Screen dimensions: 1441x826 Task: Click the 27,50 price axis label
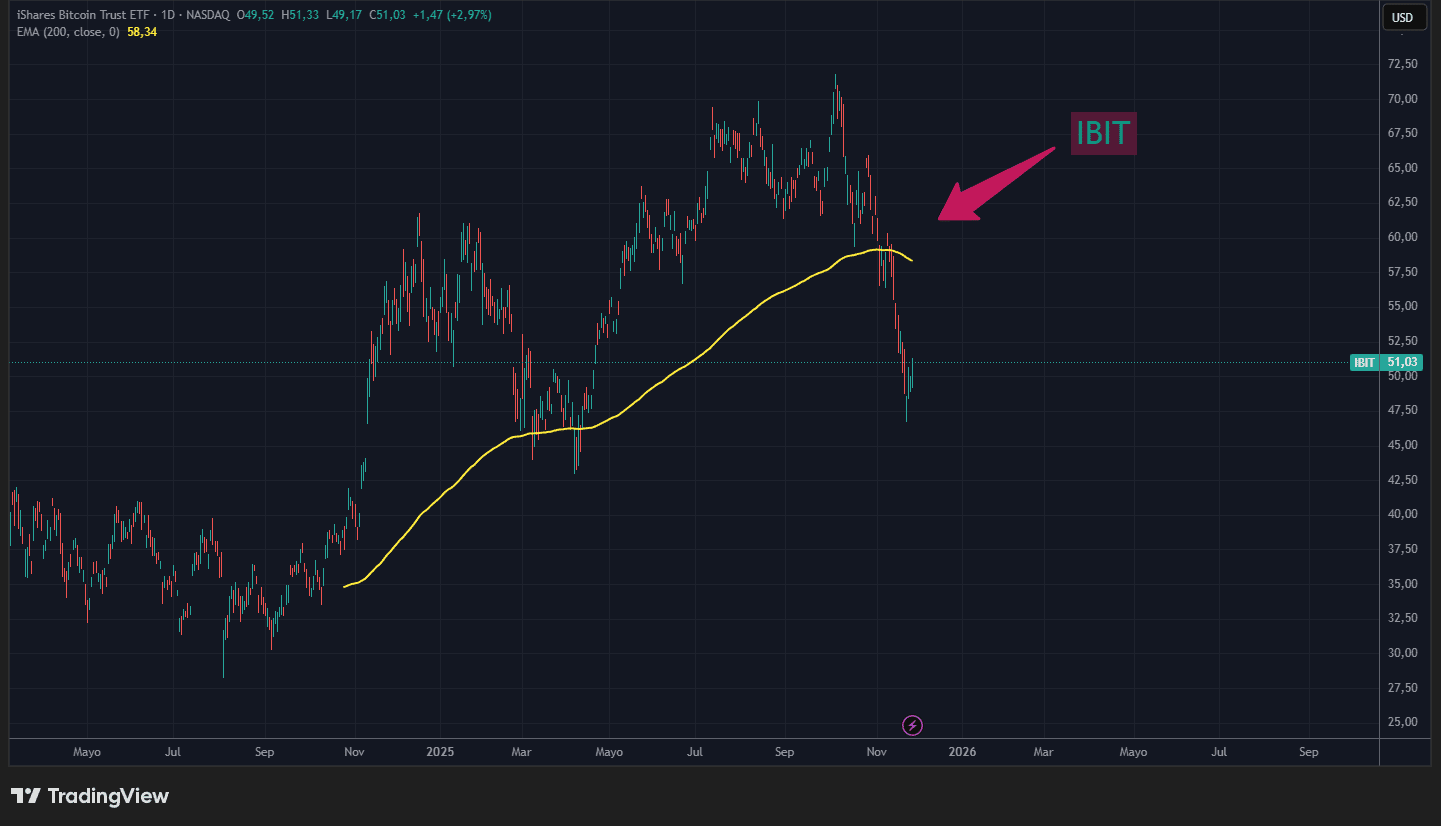[1403, 688]
